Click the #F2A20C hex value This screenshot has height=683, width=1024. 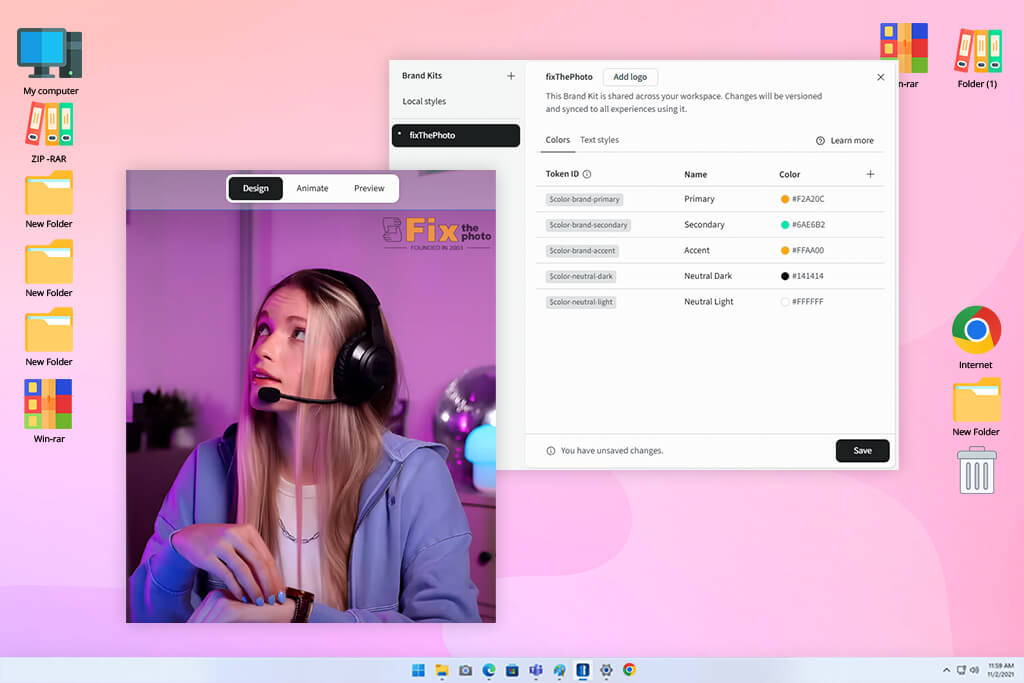click(x=808, y=199)
